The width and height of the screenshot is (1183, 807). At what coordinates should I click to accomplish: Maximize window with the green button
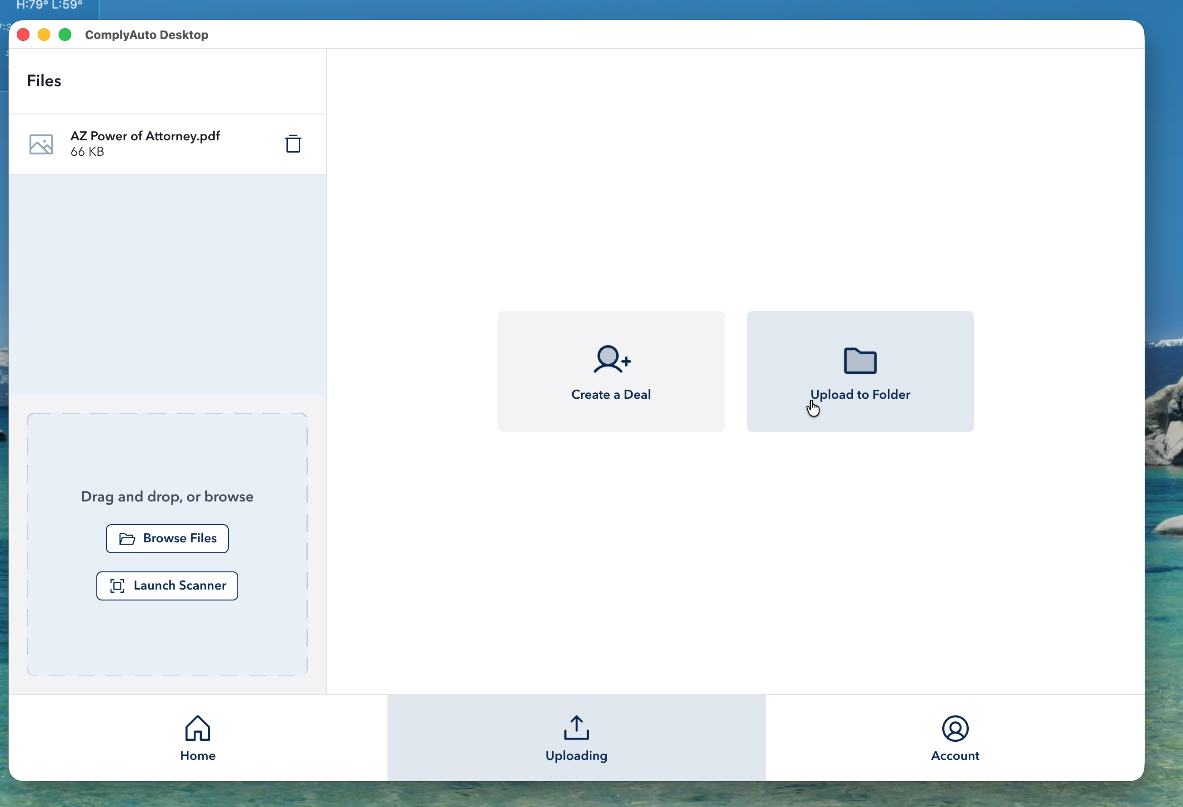tap(65, 35)
